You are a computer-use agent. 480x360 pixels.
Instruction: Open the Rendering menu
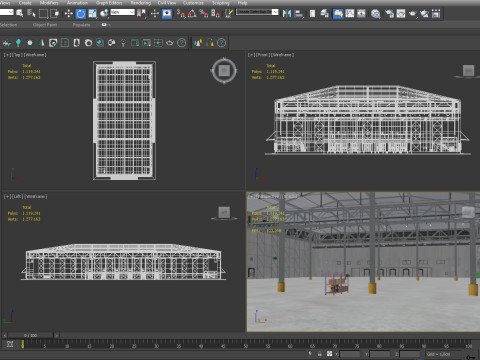tap(140, 3)
